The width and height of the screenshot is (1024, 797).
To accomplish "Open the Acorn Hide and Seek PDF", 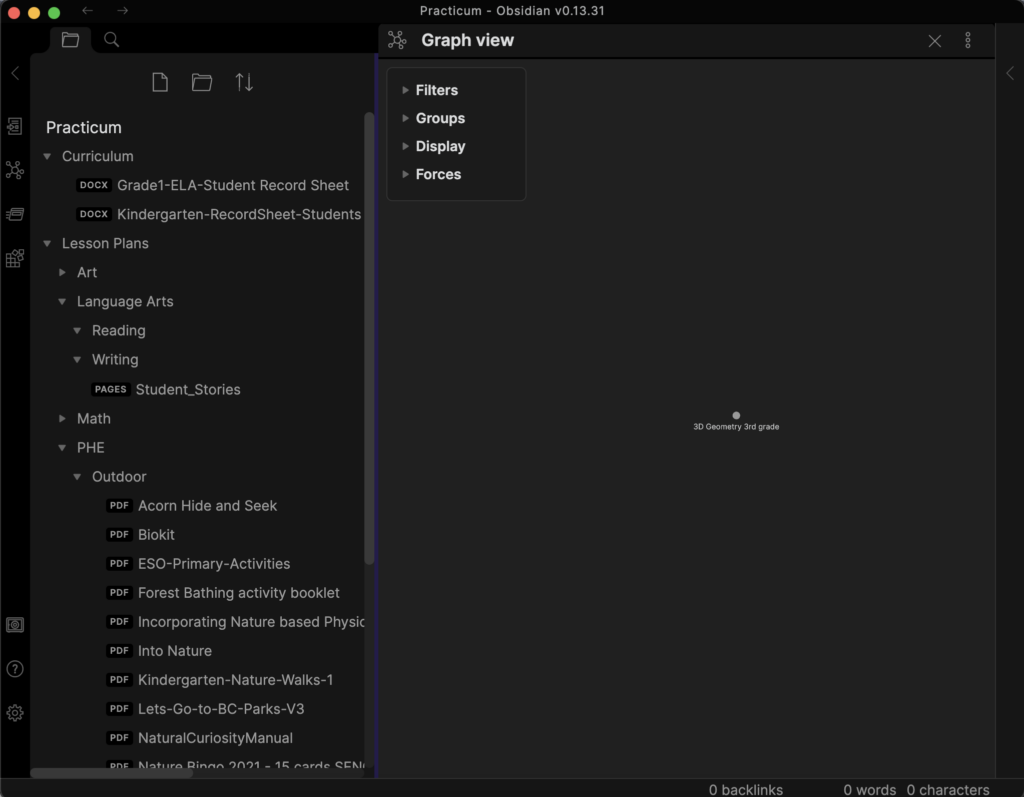I will point(207,506).
